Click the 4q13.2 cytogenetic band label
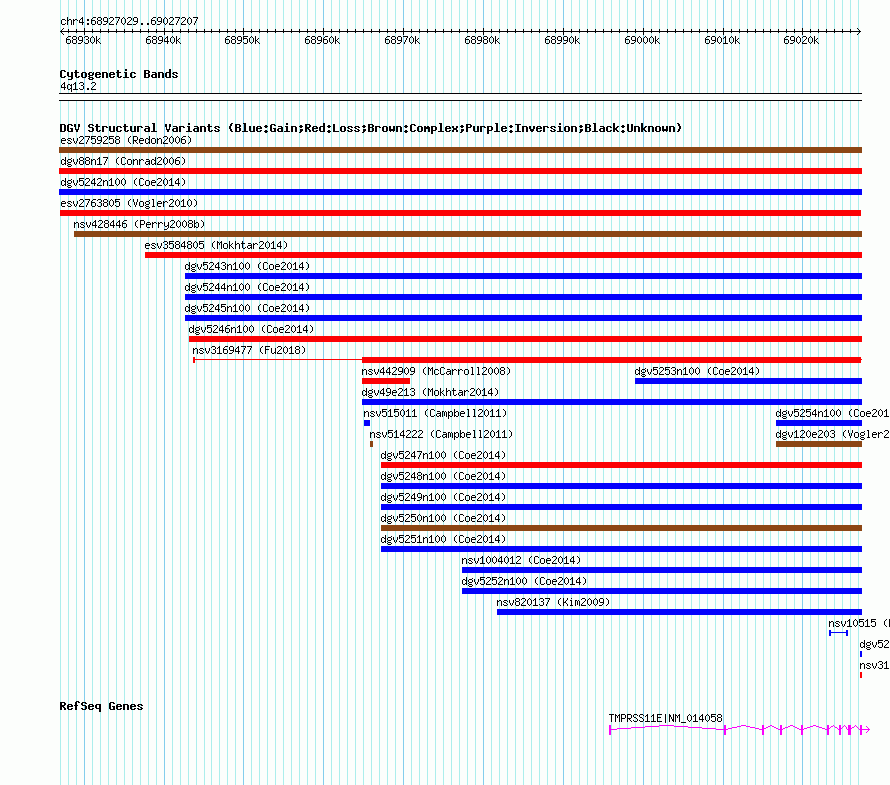Image resolution: width=890 pixels, height=785 pixels. [78, 86]
